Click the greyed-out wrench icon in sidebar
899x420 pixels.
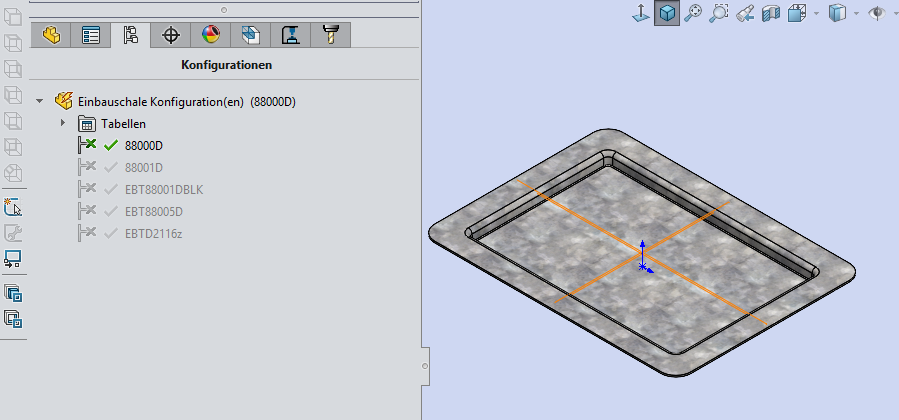(x=13, y=233)
